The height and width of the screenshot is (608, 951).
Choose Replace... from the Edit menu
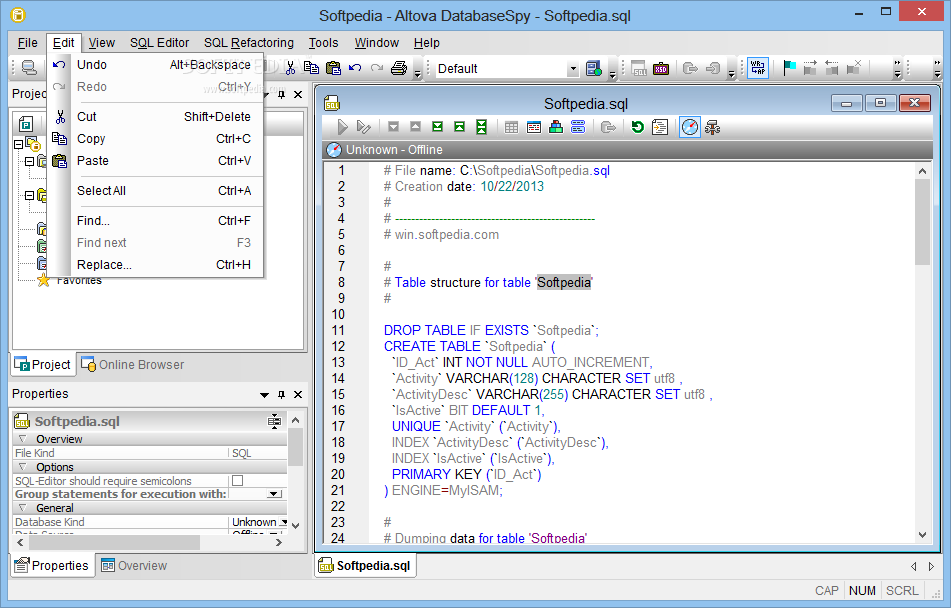(156, 265)
